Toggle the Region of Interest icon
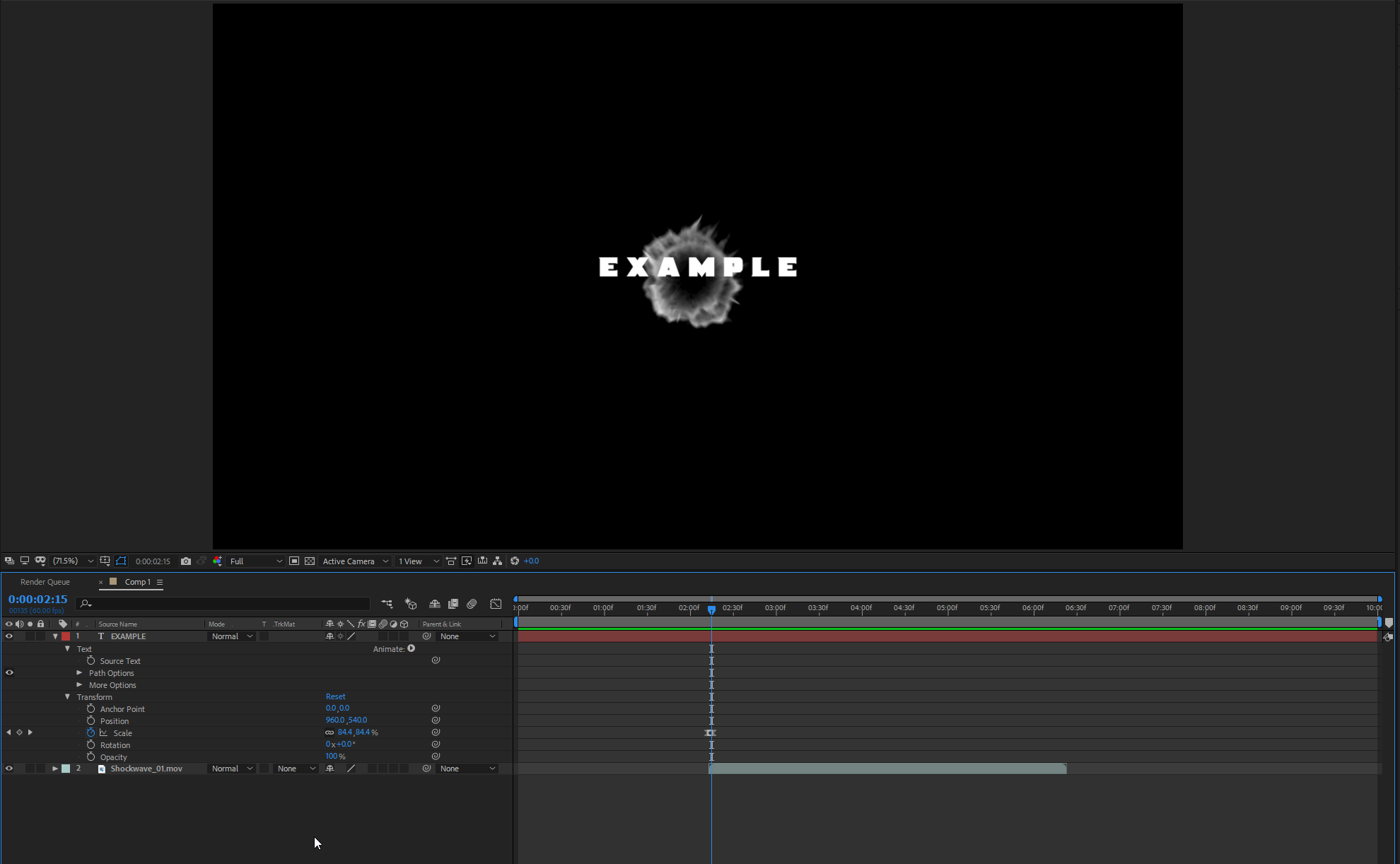Viewport: 1400px width, 864px height. (294, 561)
